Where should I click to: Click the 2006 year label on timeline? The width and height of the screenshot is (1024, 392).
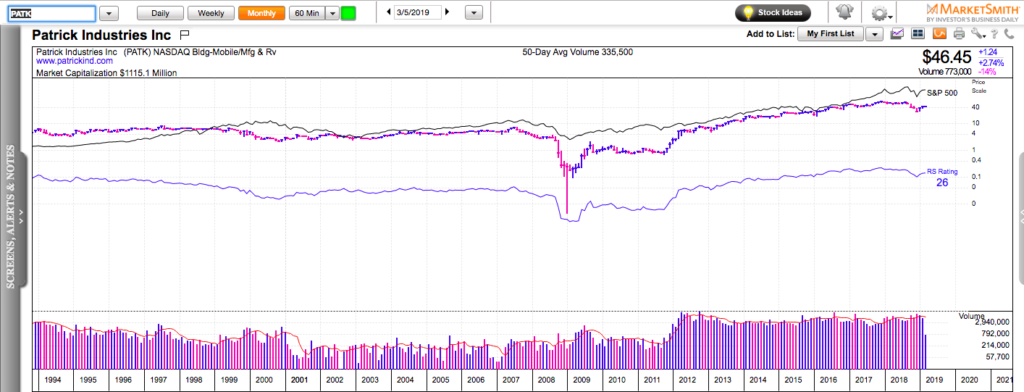point(475,380)
